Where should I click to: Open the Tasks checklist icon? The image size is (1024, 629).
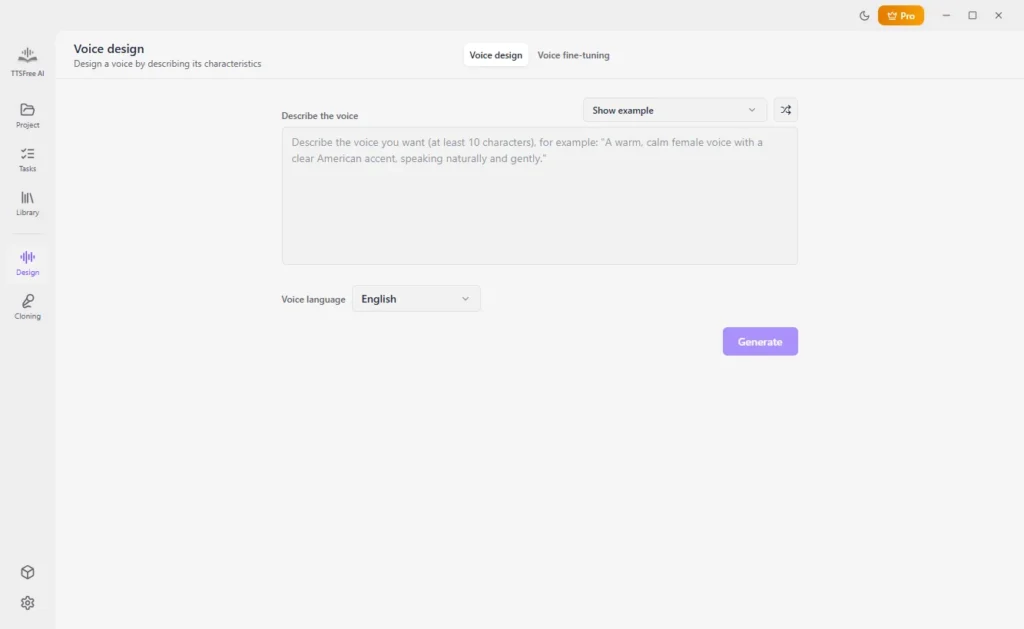tap(27, 153)
